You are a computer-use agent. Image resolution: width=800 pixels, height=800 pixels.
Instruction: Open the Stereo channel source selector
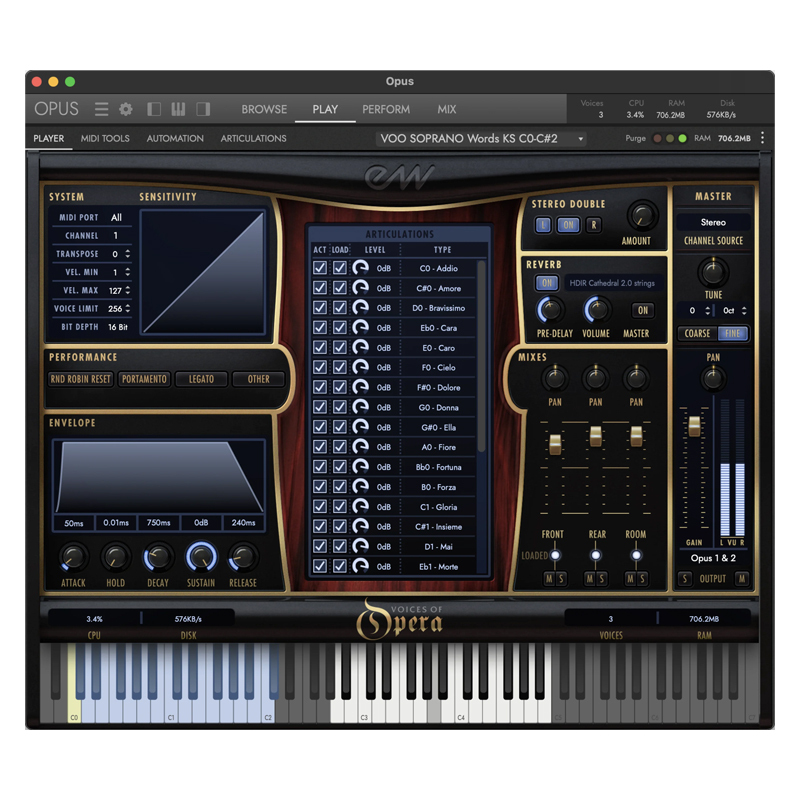point(713,222)
